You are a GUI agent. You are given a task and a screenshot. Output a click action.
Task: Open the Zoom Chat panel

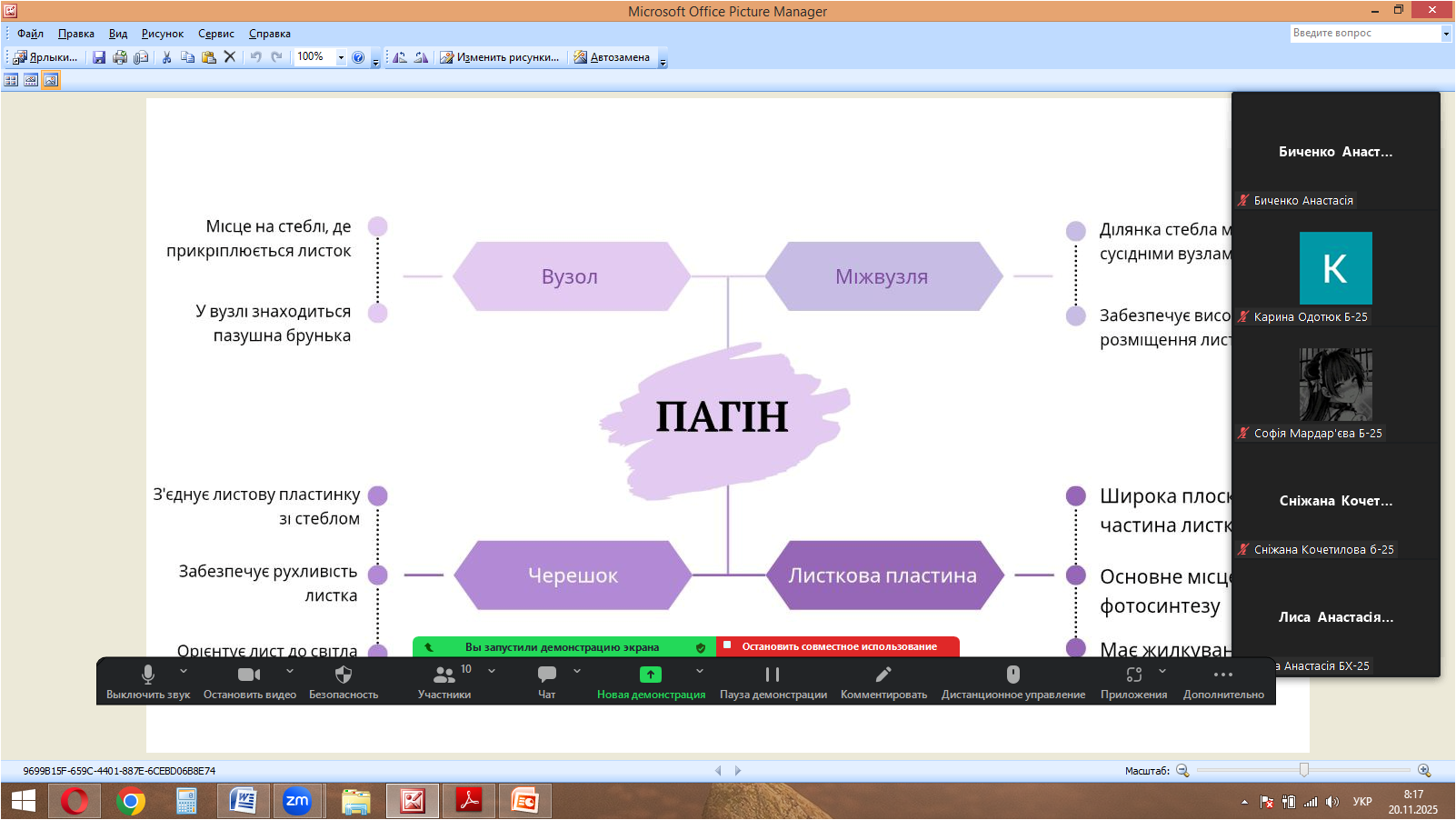(546, 682)
